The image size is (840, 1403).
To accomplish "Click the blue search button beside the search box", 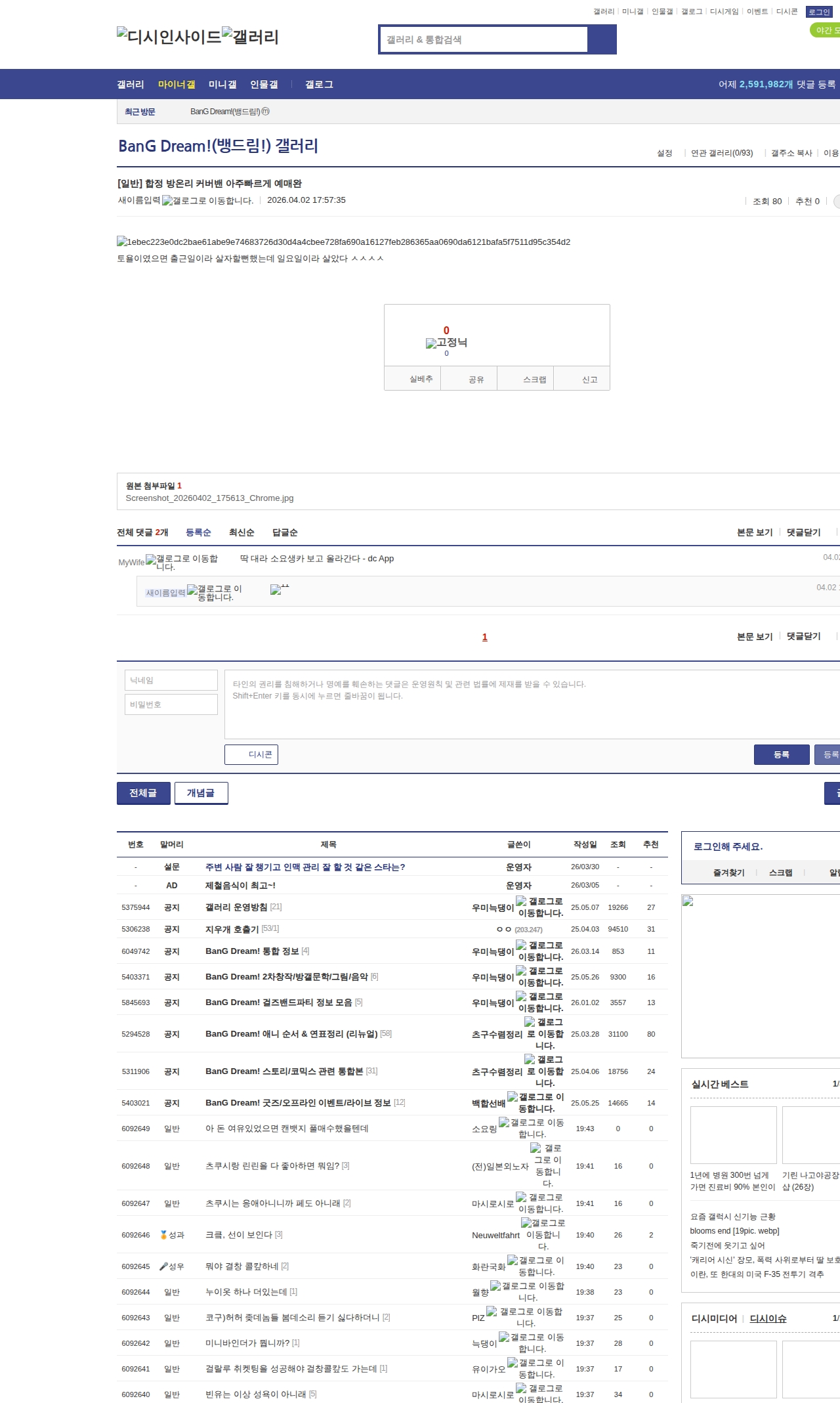I will coord(602,39).
